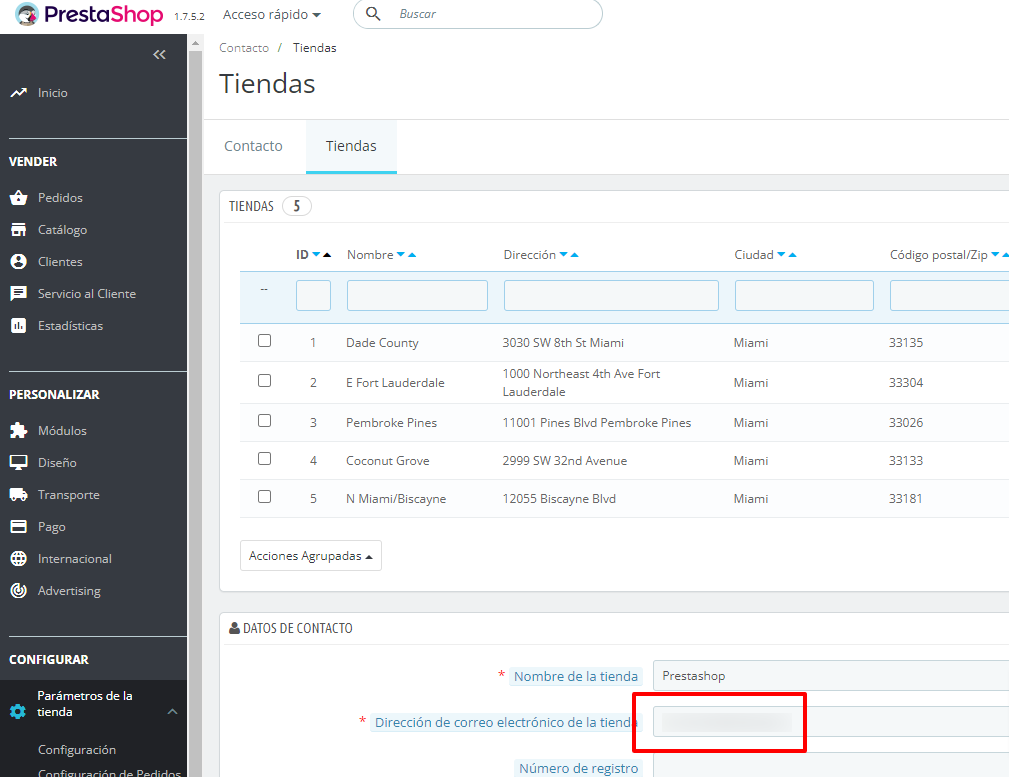Screen dimensions: 1009x777
Task: Click the Catálogo store icon
Action: tap(19, 230)
